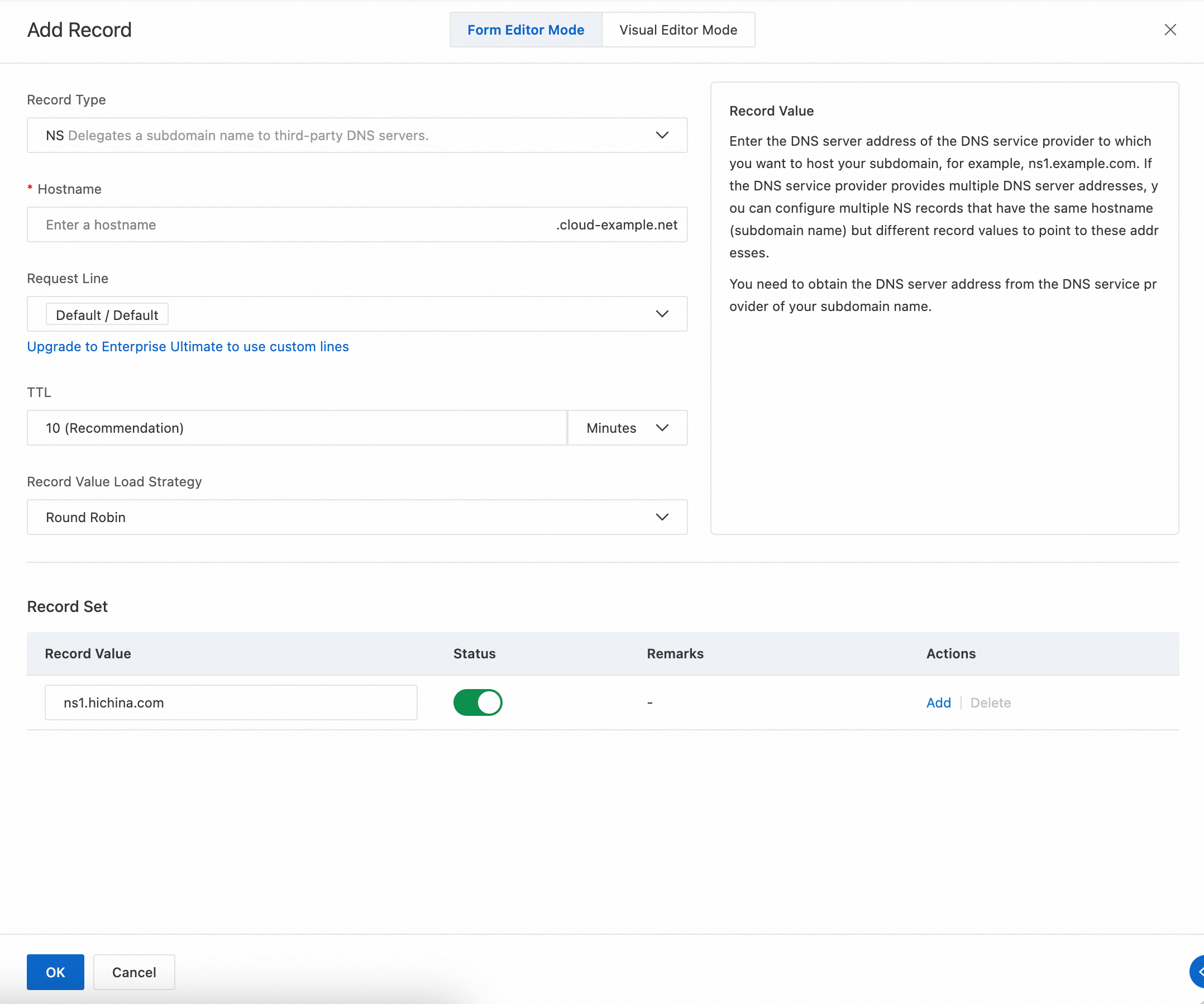Click the OK button

click(x=55, y=972)
